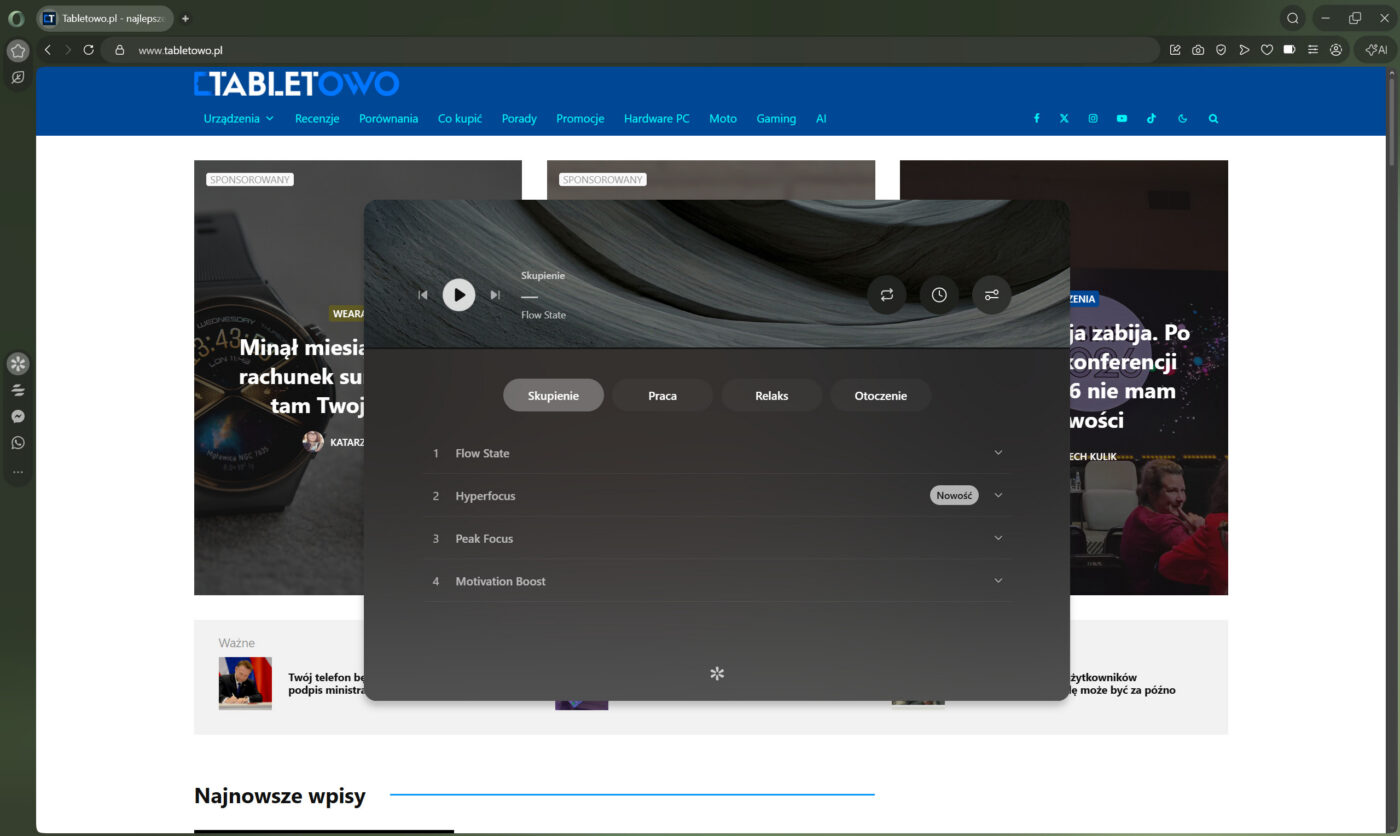Screen dimensions: 1400x836
Task: Open the AI assistant button
Action: (1375, 50)
